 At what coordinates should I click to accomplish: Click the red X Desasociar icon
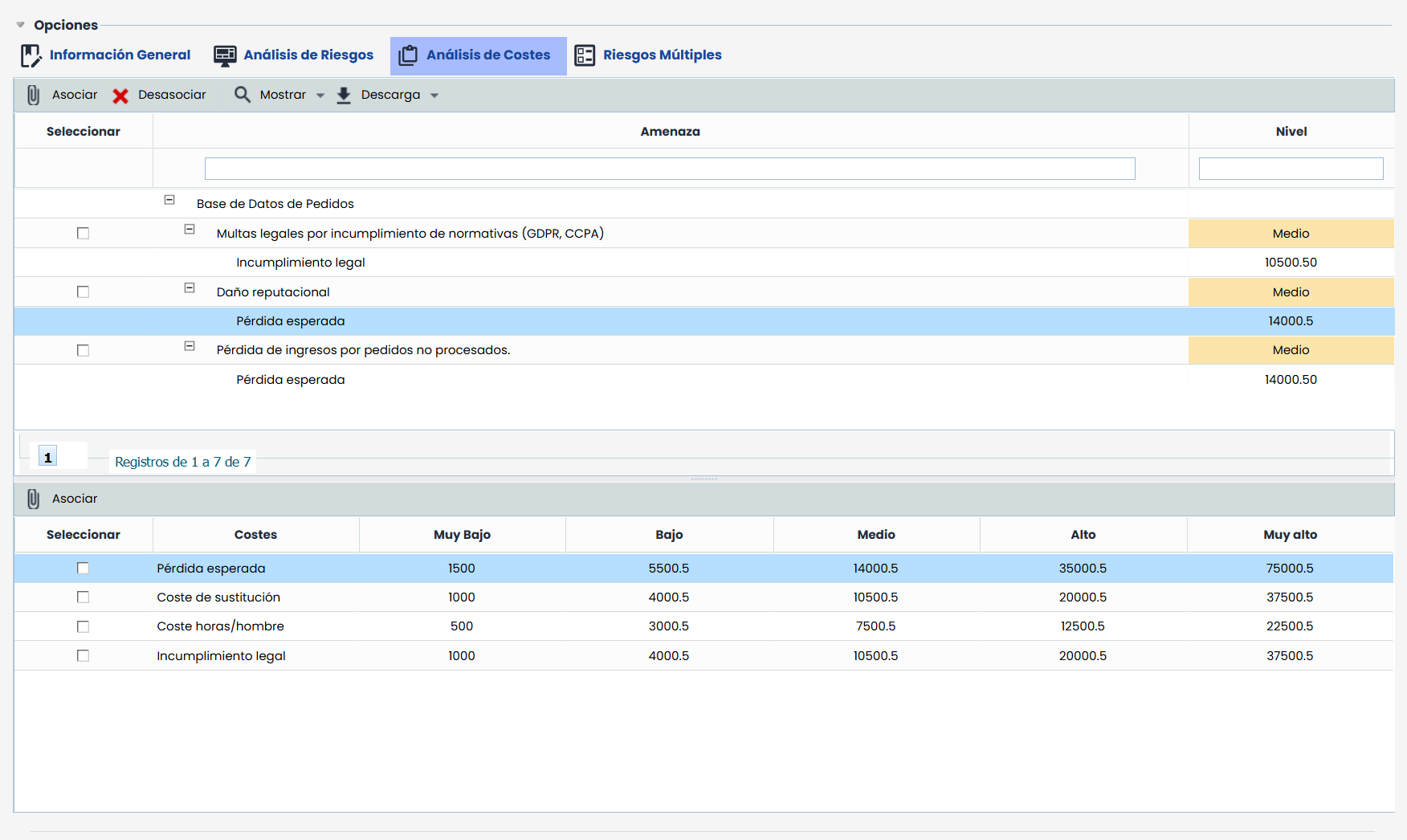[120, 96]
